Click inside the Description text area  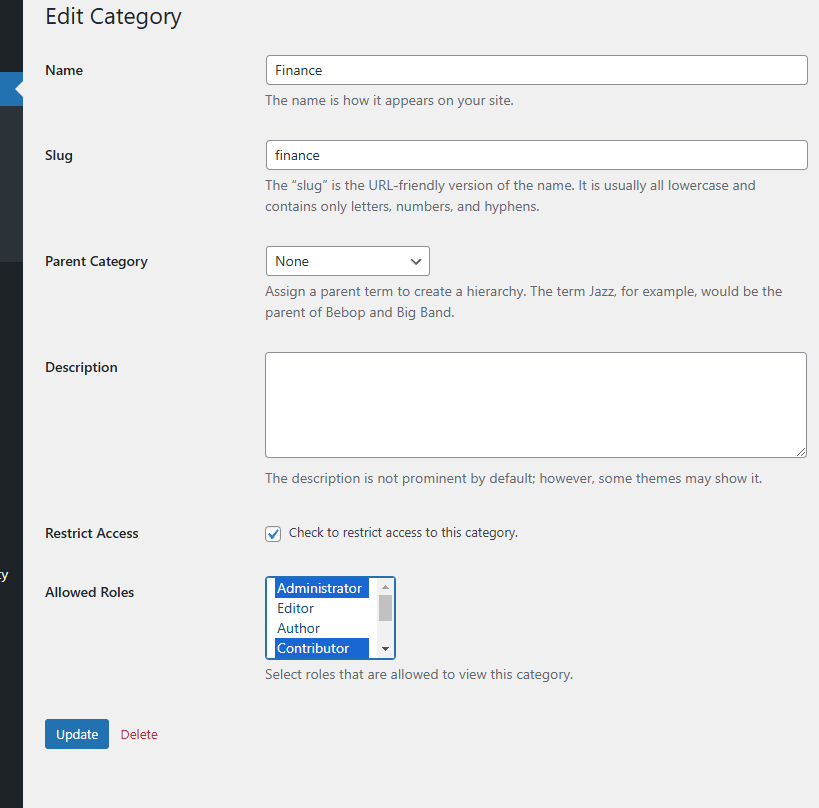pyautogui.click(x=535, y=404)
